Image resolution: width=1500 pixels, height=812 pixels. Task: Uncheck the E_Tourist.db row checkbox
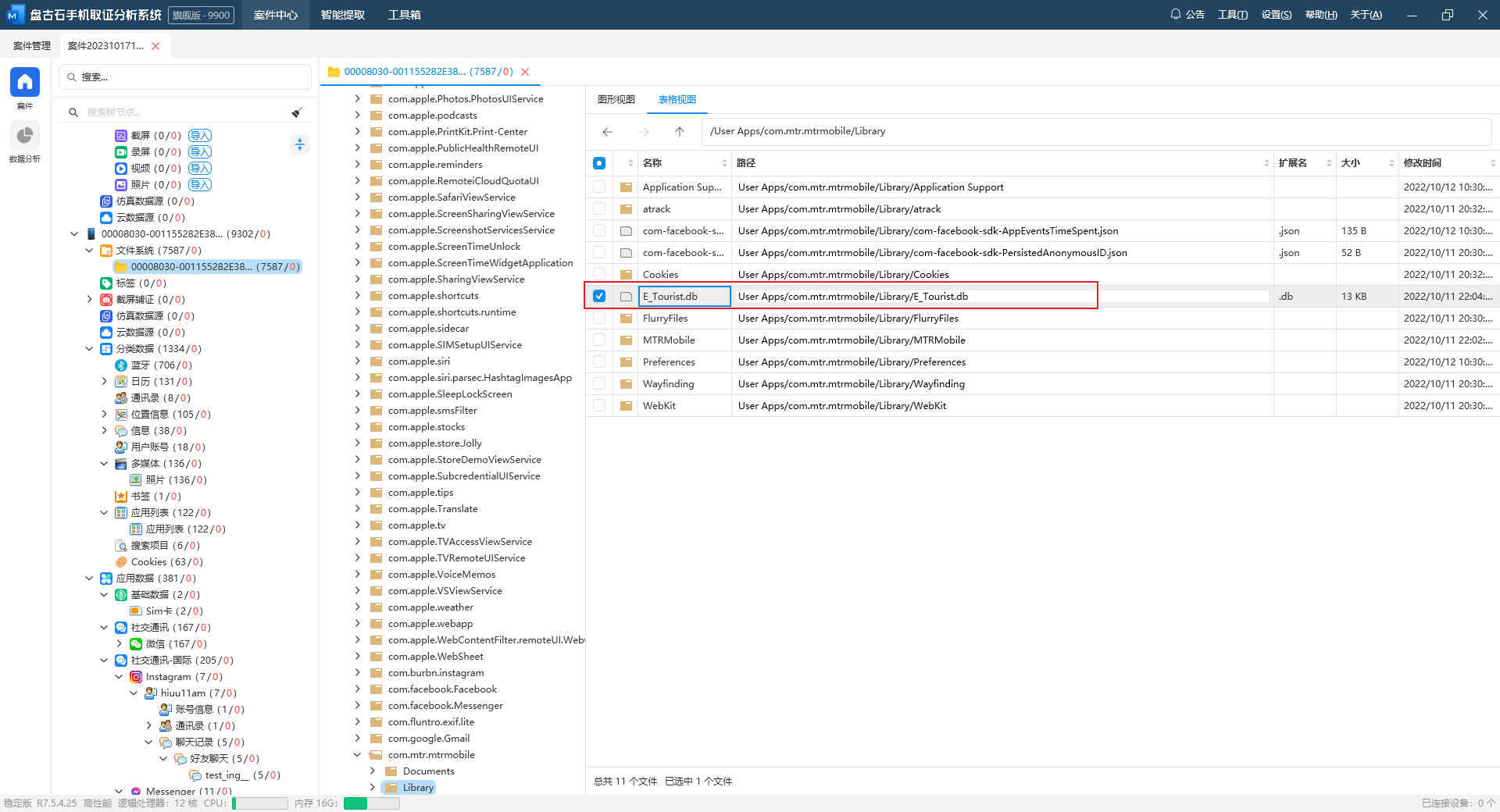click(599, 296)
